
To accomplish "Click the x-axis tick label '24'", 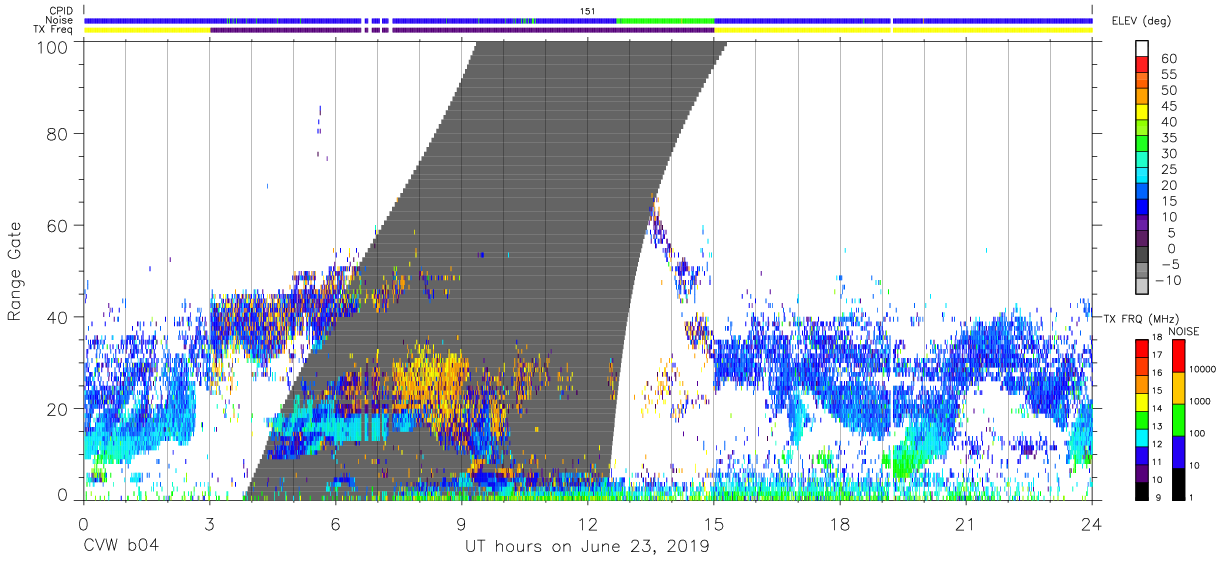I will click(1092, 524).
